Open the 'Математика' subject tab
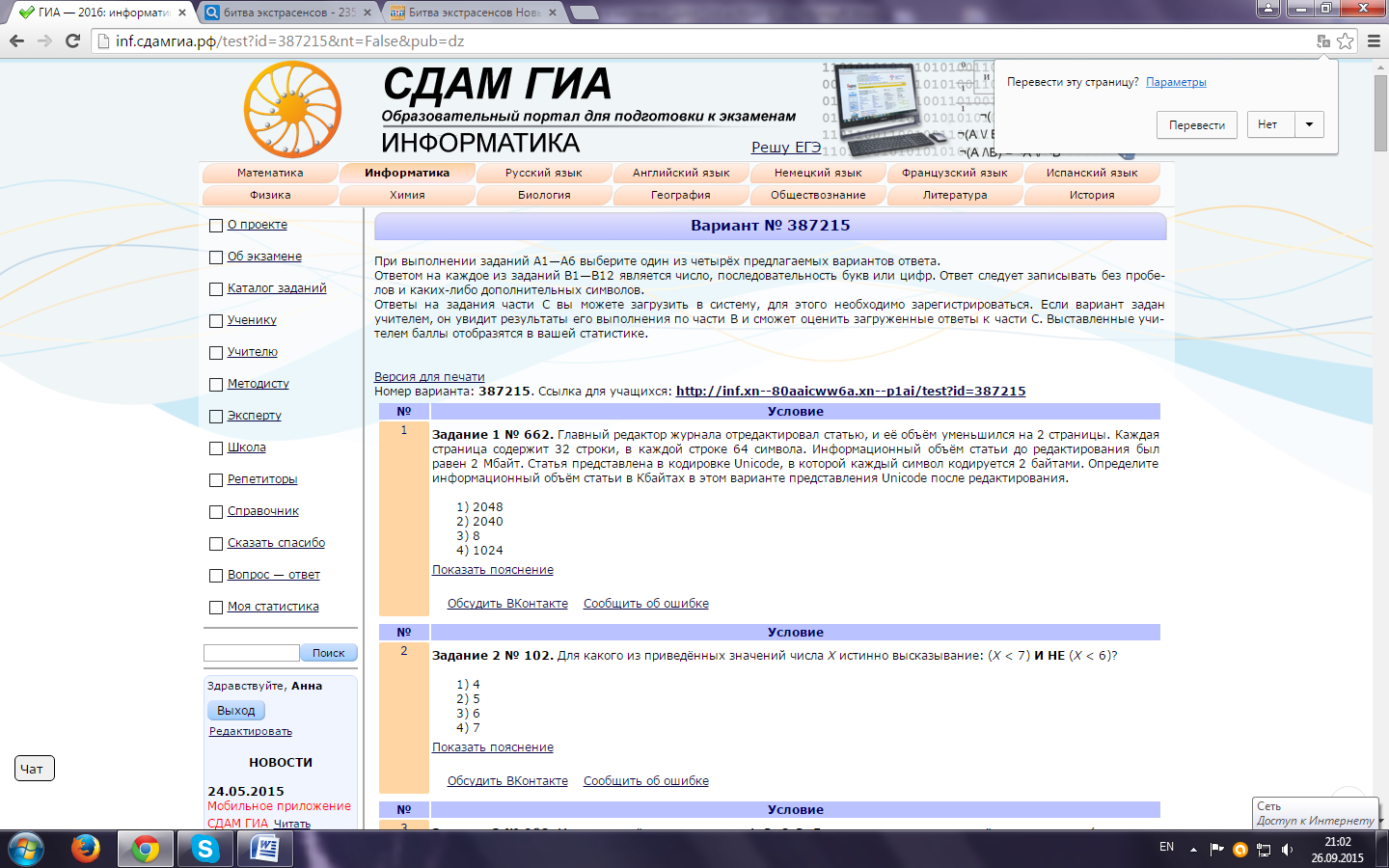The image size is (1389, 868). pos(270,173)
